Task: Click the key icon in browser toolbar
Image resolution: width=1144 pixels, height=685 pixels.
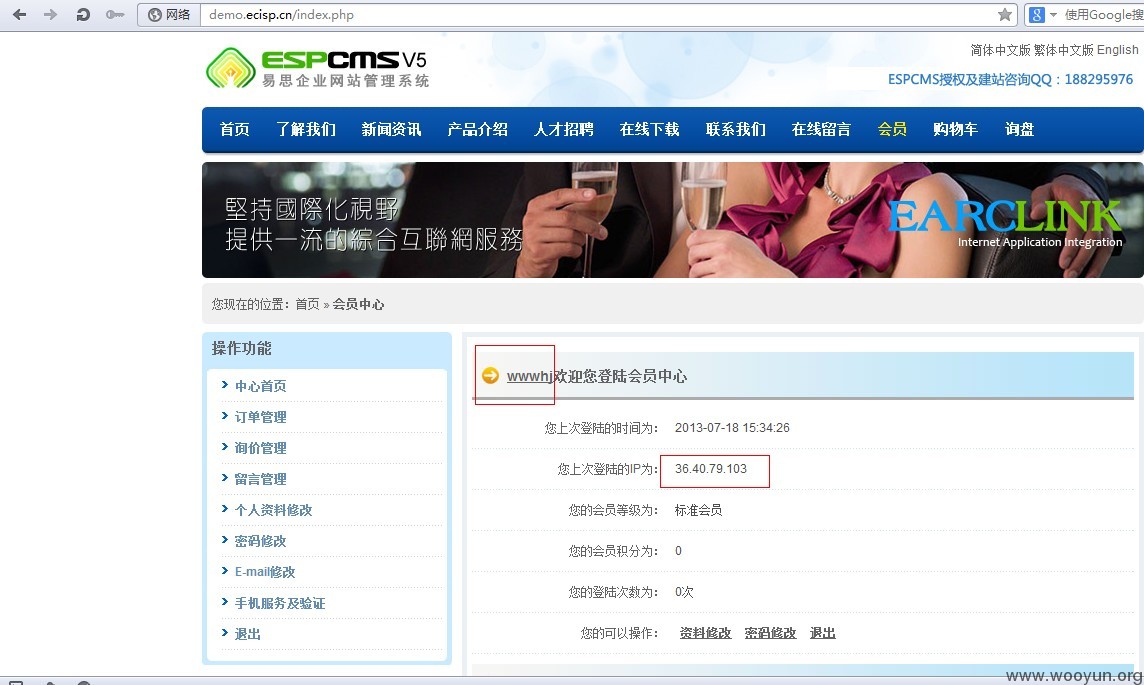Action: pyautogui.click(x=115, y=15)
